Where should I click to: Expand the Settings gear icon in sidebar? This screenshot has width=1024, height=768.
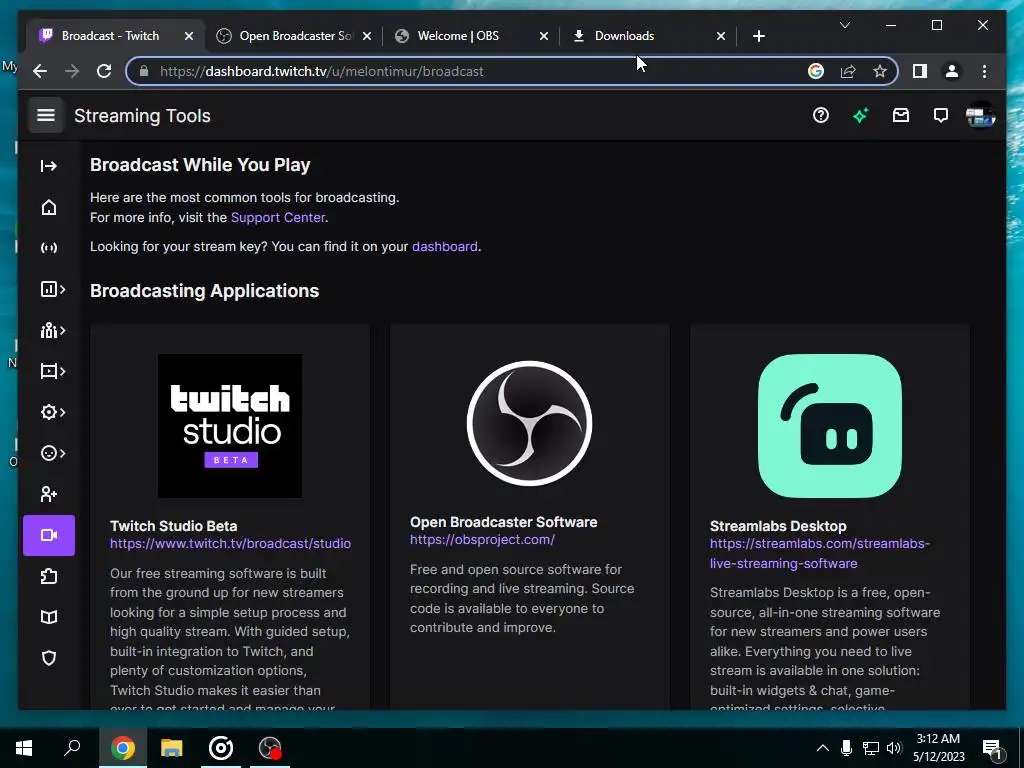[x=52, y=412]
